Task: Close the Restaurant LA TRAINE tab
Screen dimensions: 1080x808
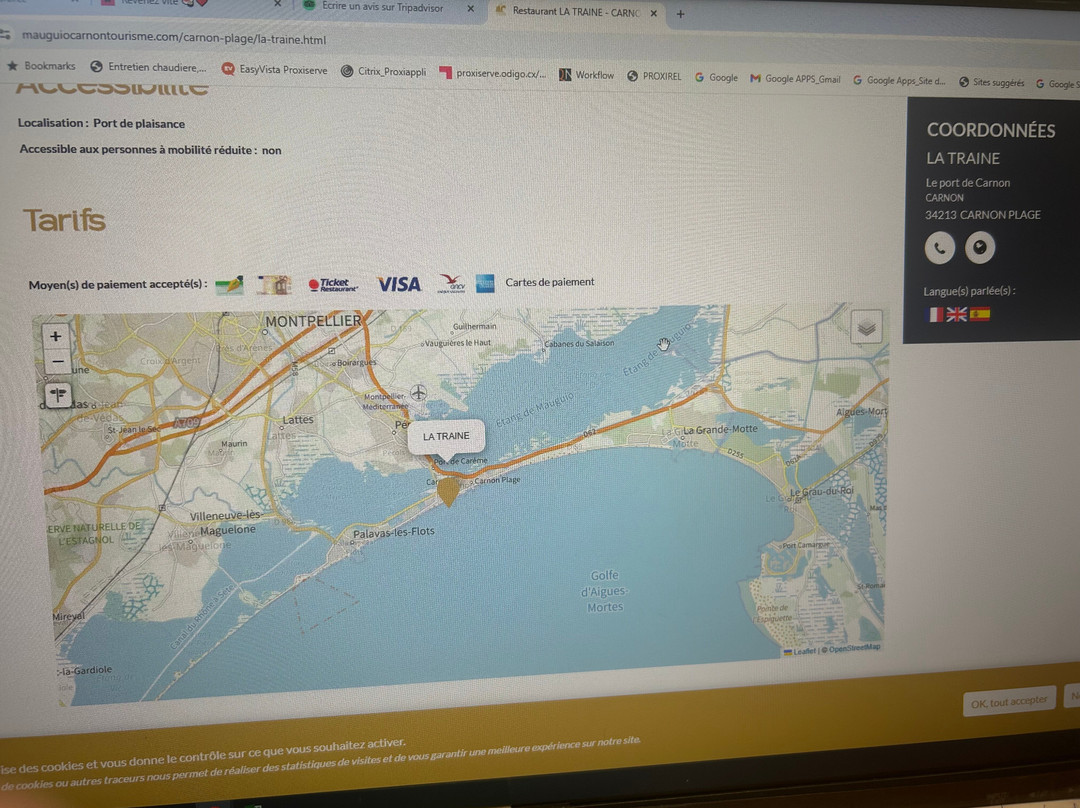Action: [654, 14]
